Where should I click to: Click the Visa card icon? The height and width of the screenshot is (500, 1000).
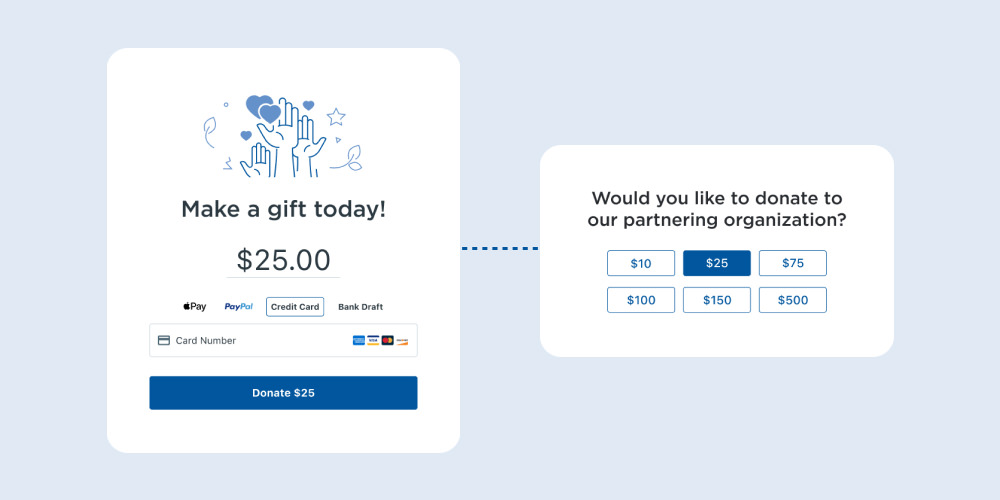click(x=373, y=341)
